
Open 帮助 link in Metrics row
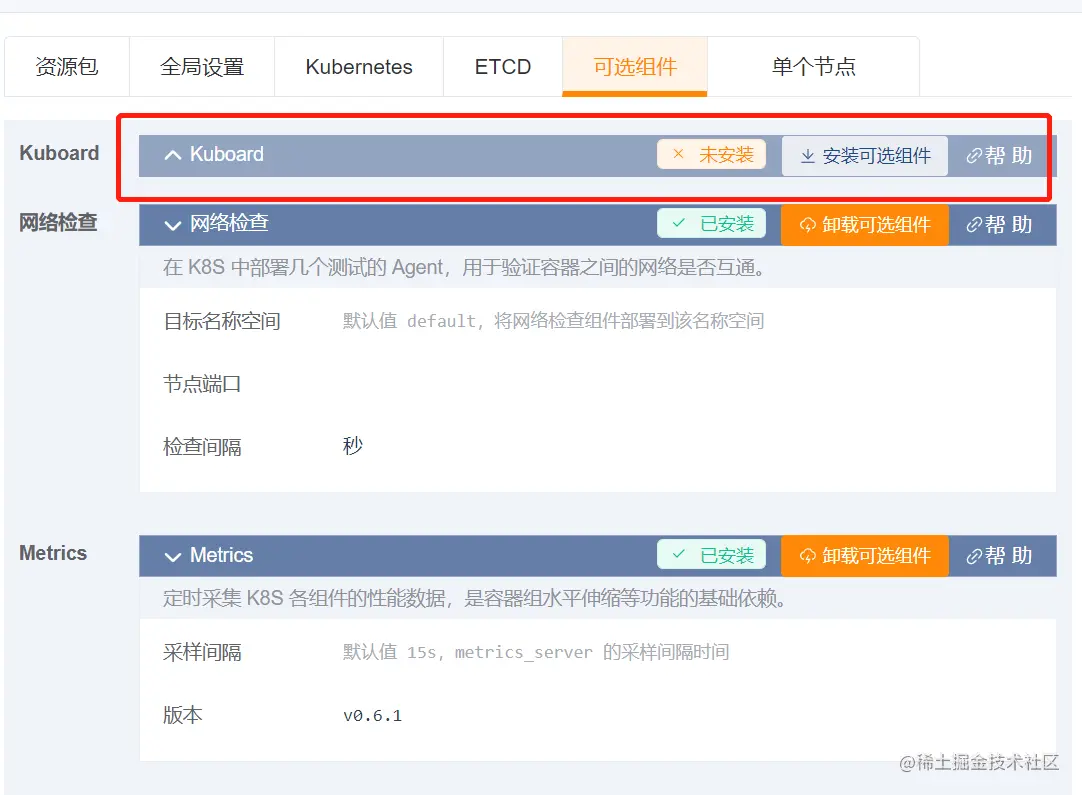click(999, 556)
